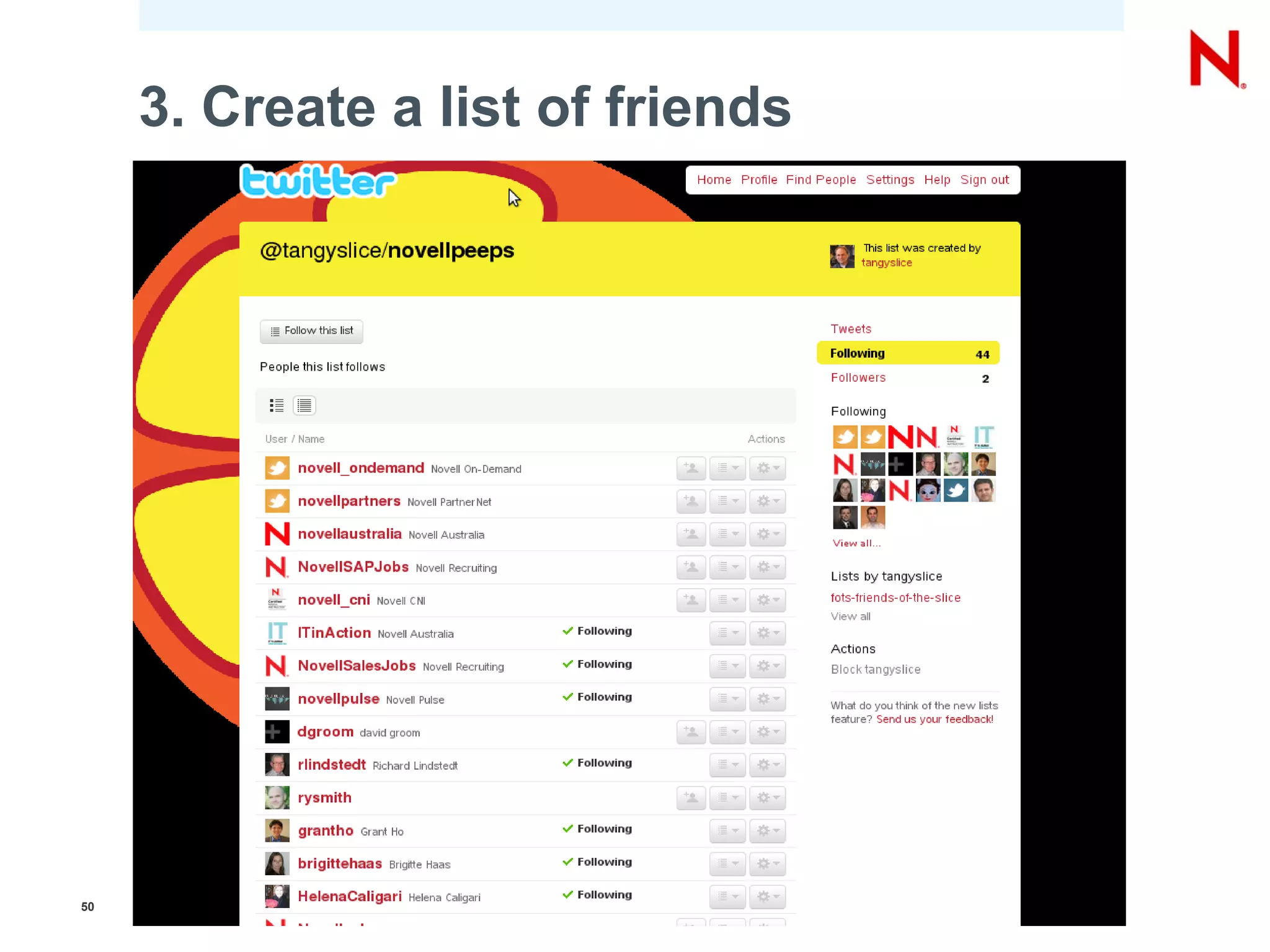Viewport: 1270px width, 952px height.
Task: Open gear actions menu for rlindstedt
Action: click(x=768, y=764)
